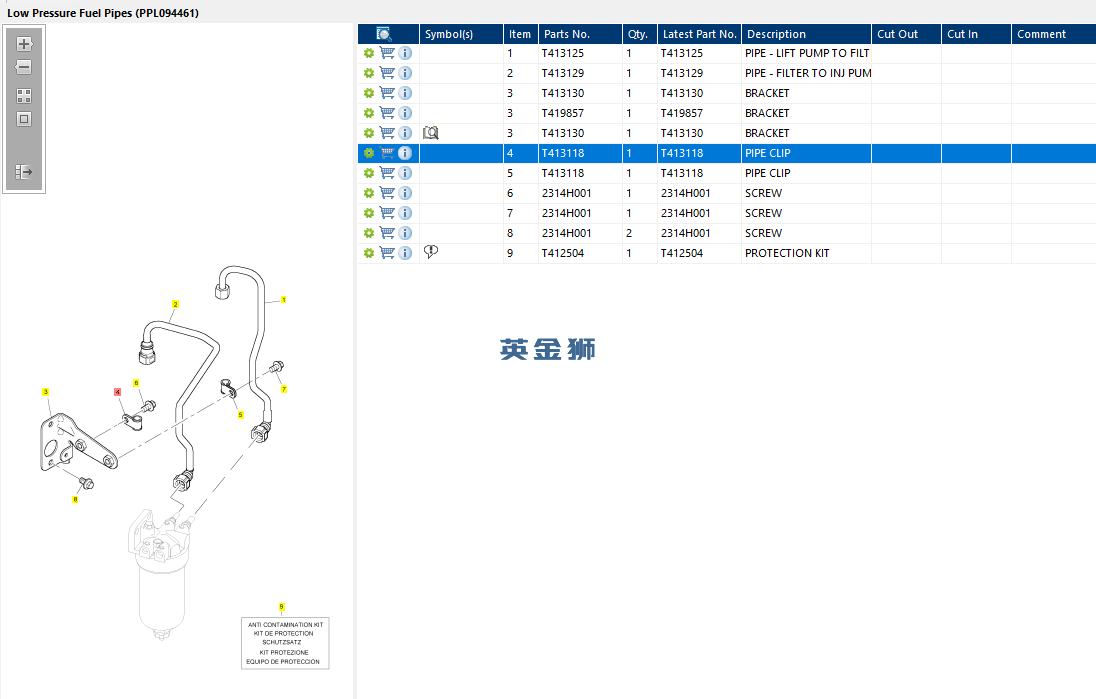Click callout 9 above the kit box

click(x=282, y=607)
